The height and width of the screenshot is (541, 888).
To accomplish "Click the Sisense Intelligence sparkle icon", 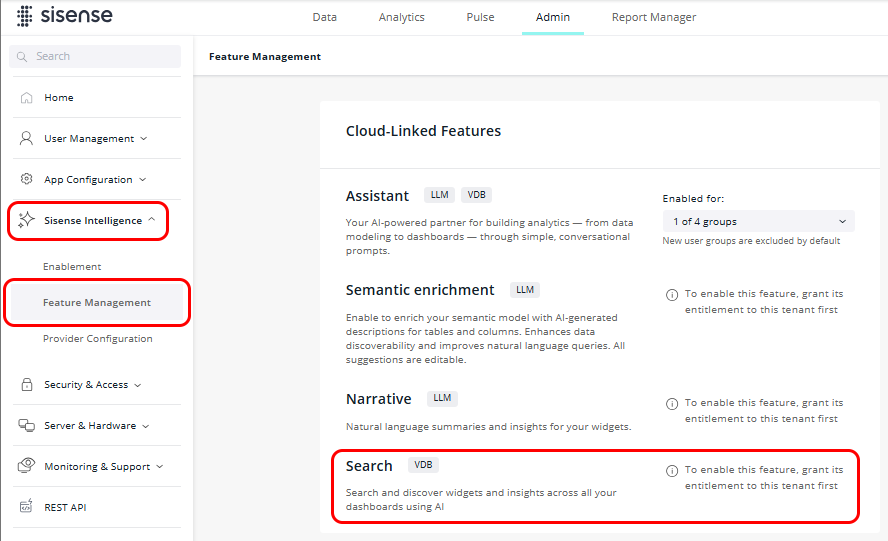I will [26, 220].
